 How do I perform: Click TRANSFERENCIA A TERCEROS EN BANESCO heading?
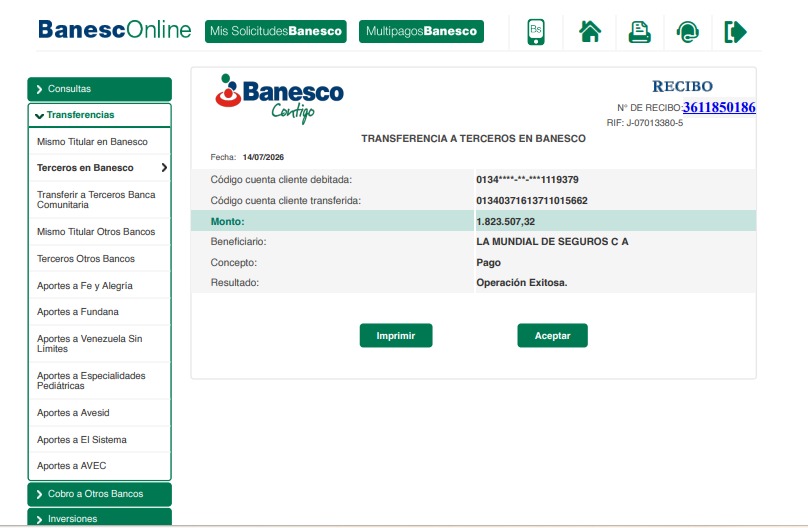(x=474, y=139)
